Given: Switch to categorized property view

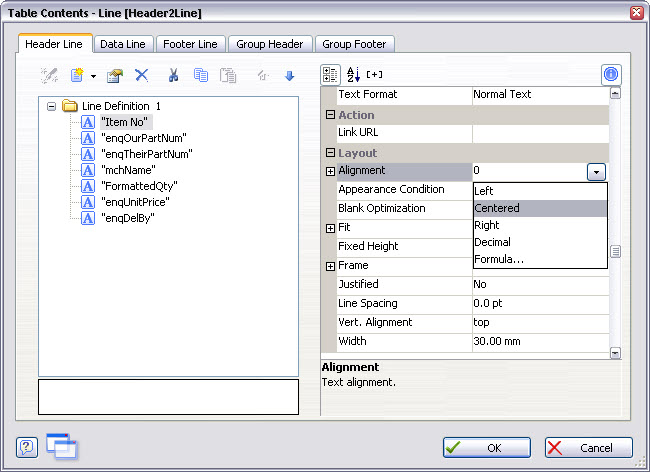Looking at the screenshot, I should coord(330,75).
